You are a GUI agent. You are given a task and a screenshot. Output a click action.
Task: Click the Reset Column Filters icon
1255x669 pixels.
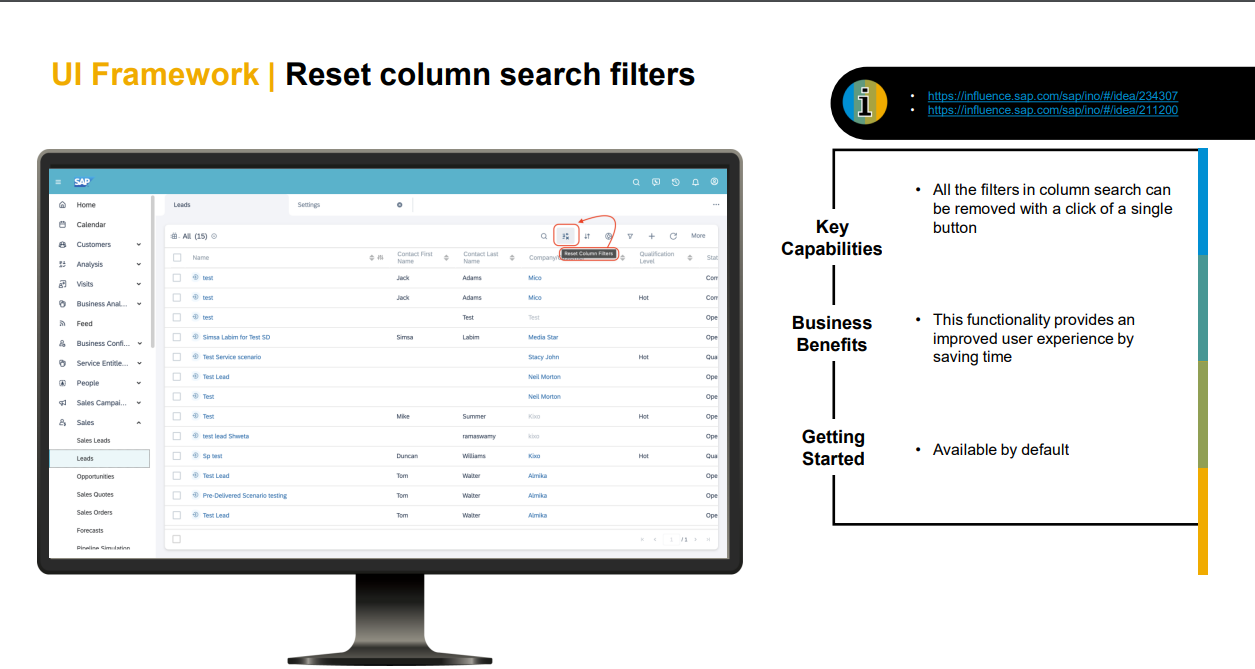(x=566, y=236)
